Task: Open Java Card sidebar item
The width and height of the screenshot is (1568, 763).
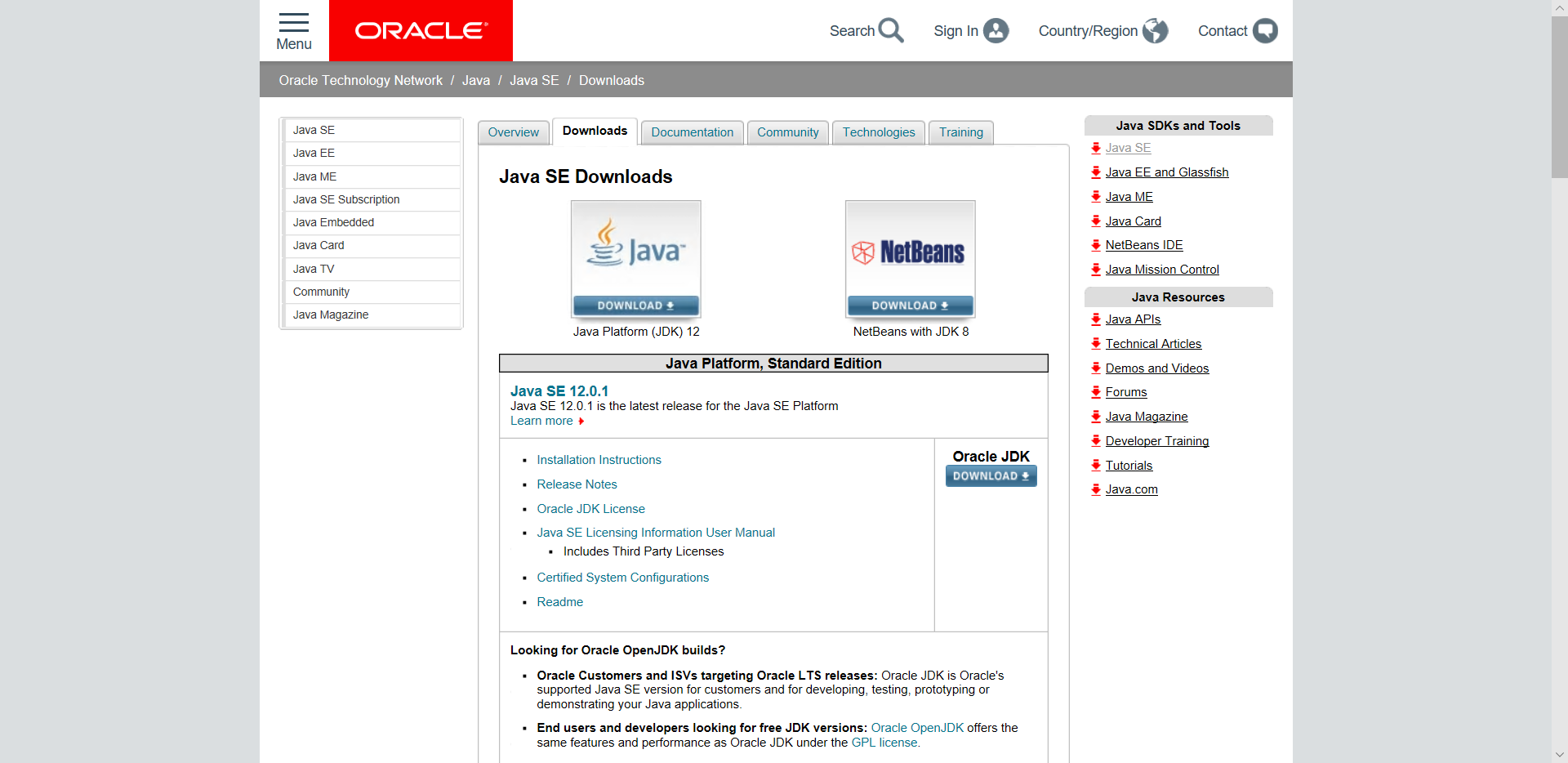Action: pos(372,246)
